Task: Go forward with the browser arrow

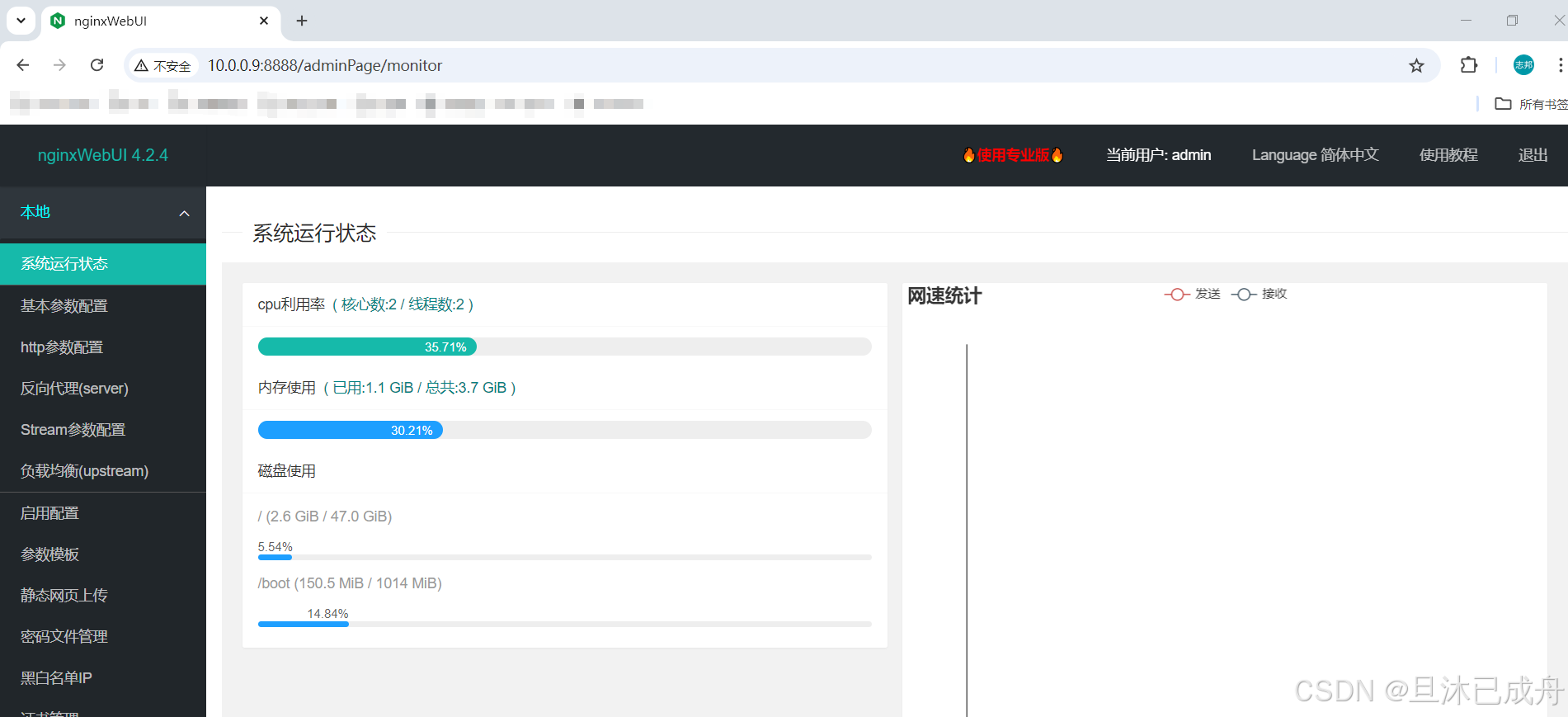Action: 59,65
